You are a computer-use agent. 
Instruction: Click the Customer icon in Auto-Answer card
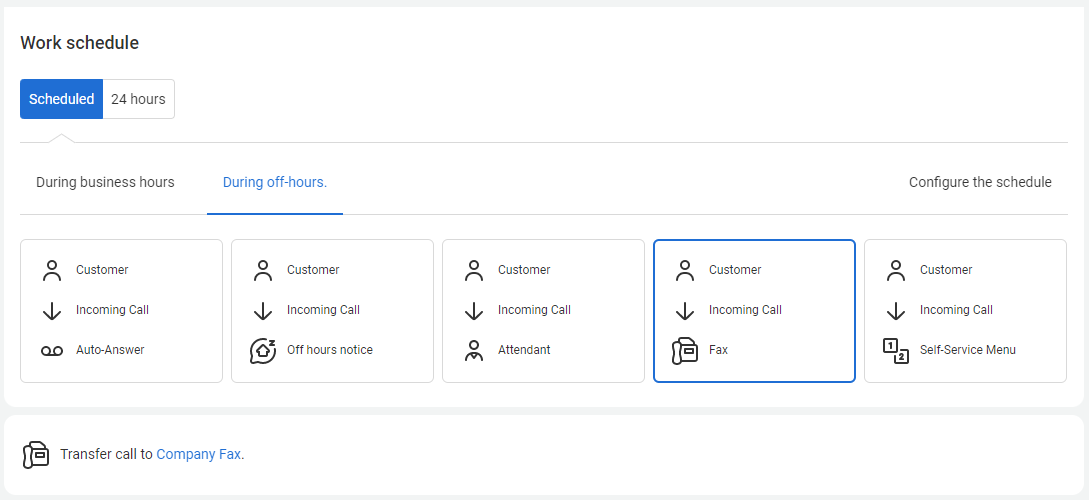(x=52, y=270)
